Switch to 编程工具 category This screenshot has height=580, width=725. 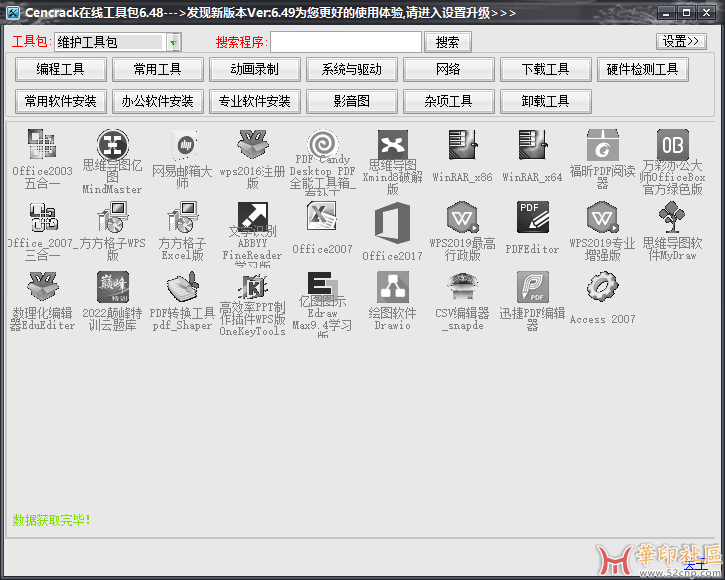(x=61, y=69)
